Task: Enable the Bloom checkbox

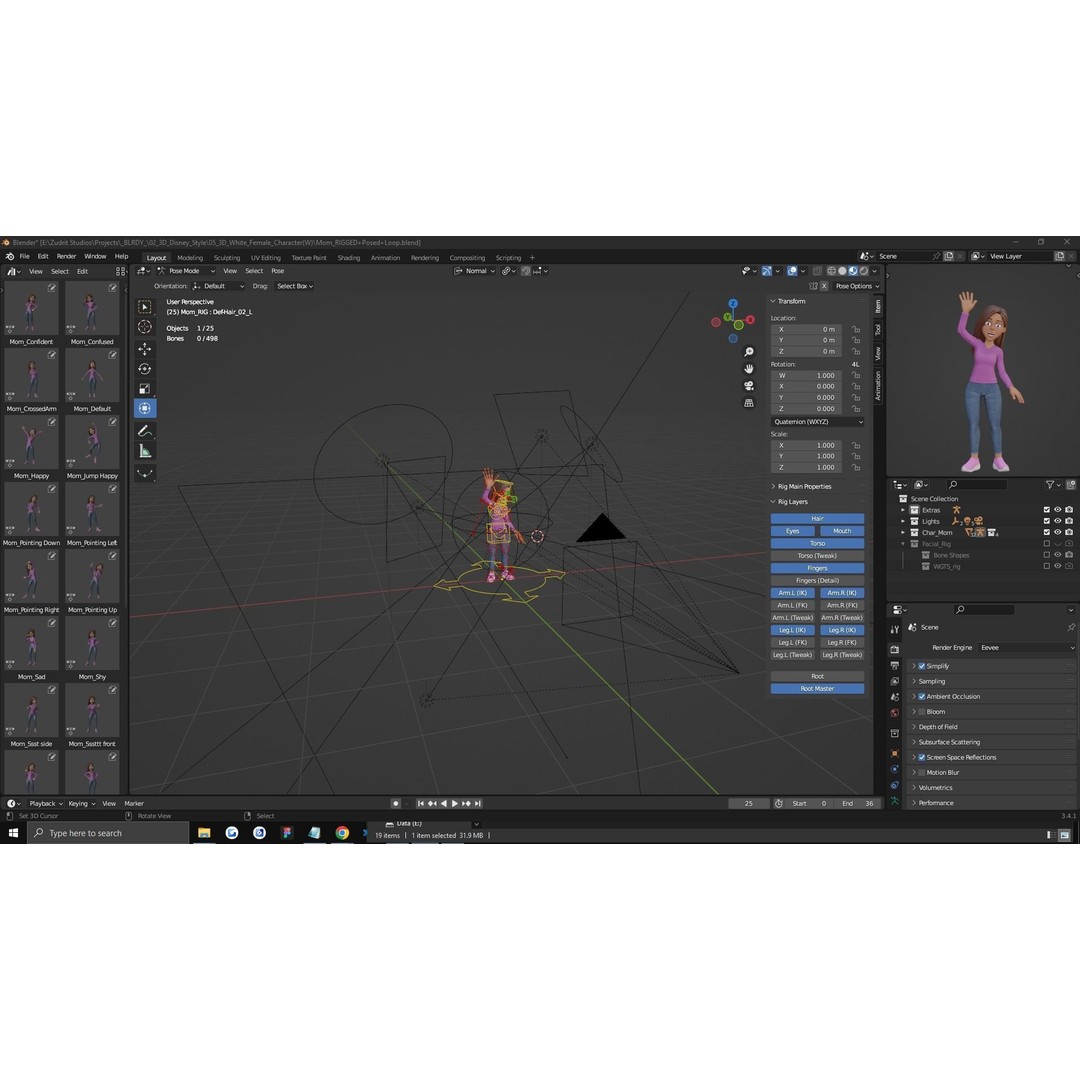Action: (x=922, y=712)
